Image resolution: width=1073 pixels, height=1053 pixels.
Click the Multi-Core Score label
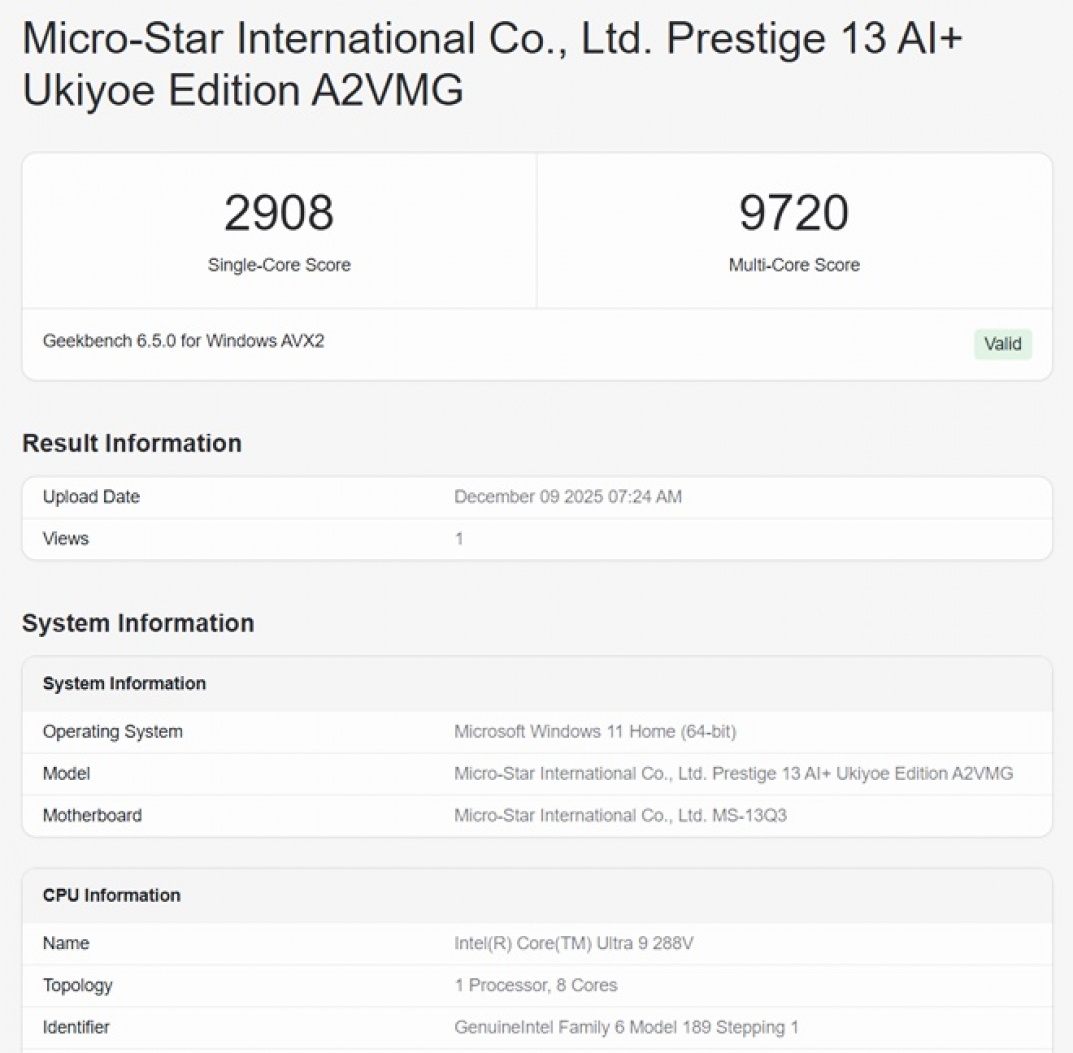point(794,265)
